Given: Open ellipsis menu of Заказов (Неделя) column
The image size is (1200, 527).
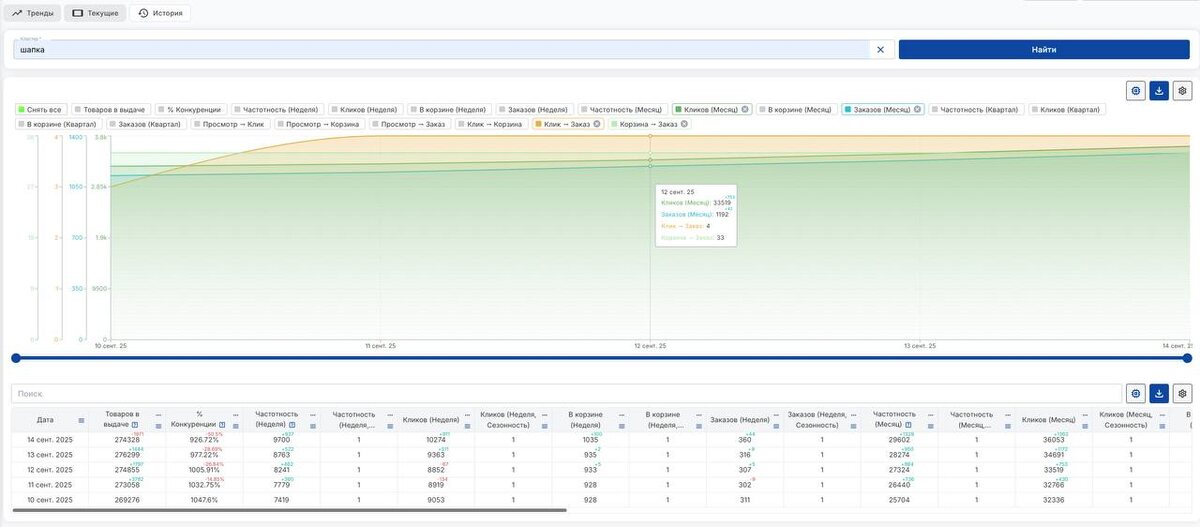Looking at the screenshot, I should 775,414.
